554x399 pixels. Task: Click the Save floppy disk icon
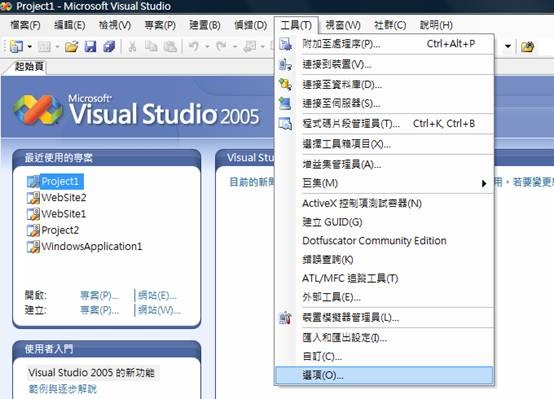(90, 46)
